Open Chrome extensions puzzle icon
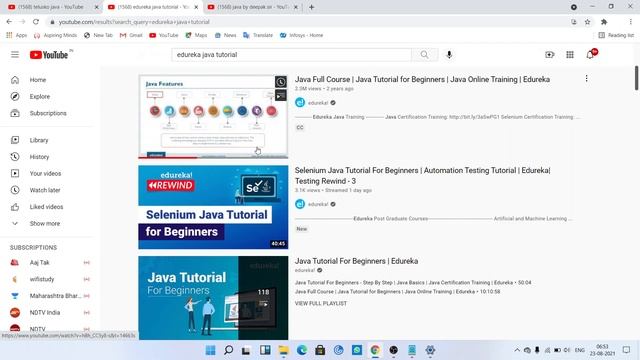Image resolution: width=640 pixels, height=360 pixels. tap(604, 22)
